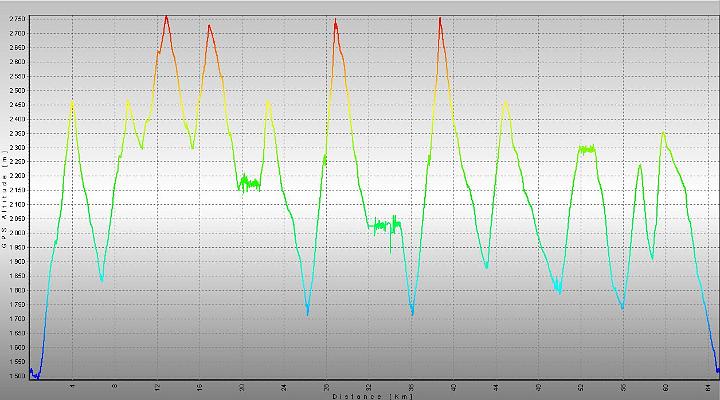This screenshot has width=720, height=400.
Task: Select the cyan valley bottom near 26 km
Action: tap(308, 310)
